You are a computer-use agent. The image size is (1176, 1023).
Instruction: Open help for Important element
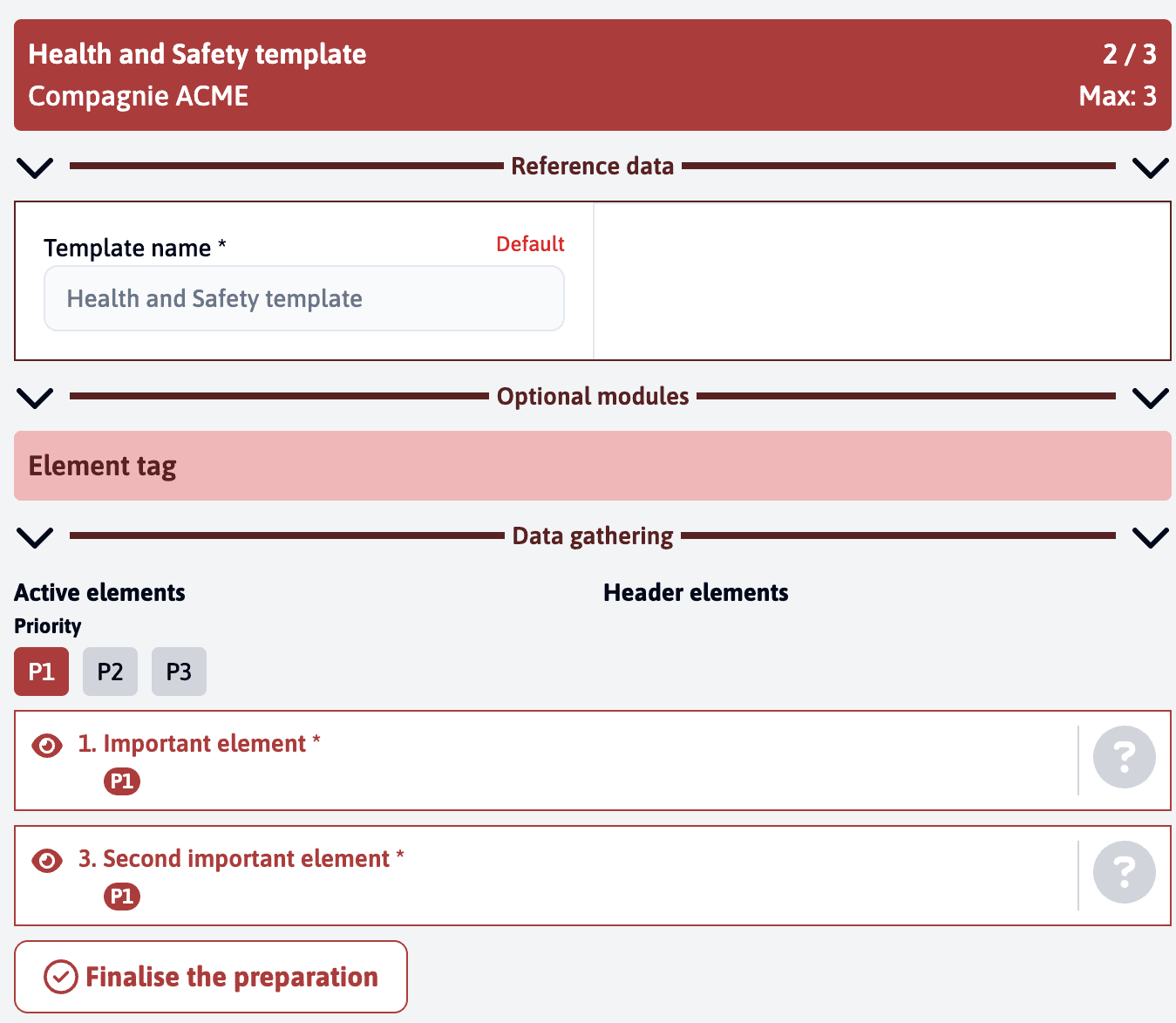click(x=1124, y=757)
